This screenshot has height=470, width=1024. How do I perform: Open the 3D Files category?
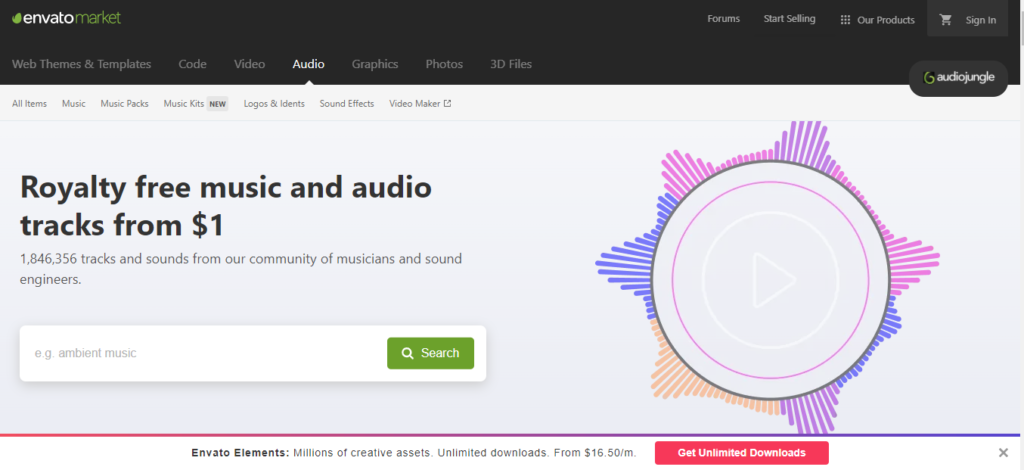click(511, 64)
